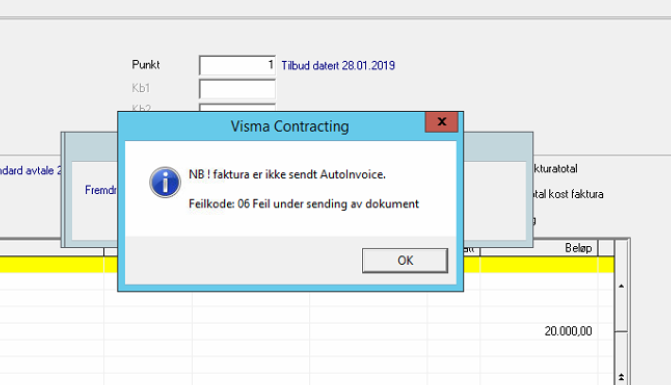
Task: Click the scroll up arrow of the table
Action: tap(621, 286)
